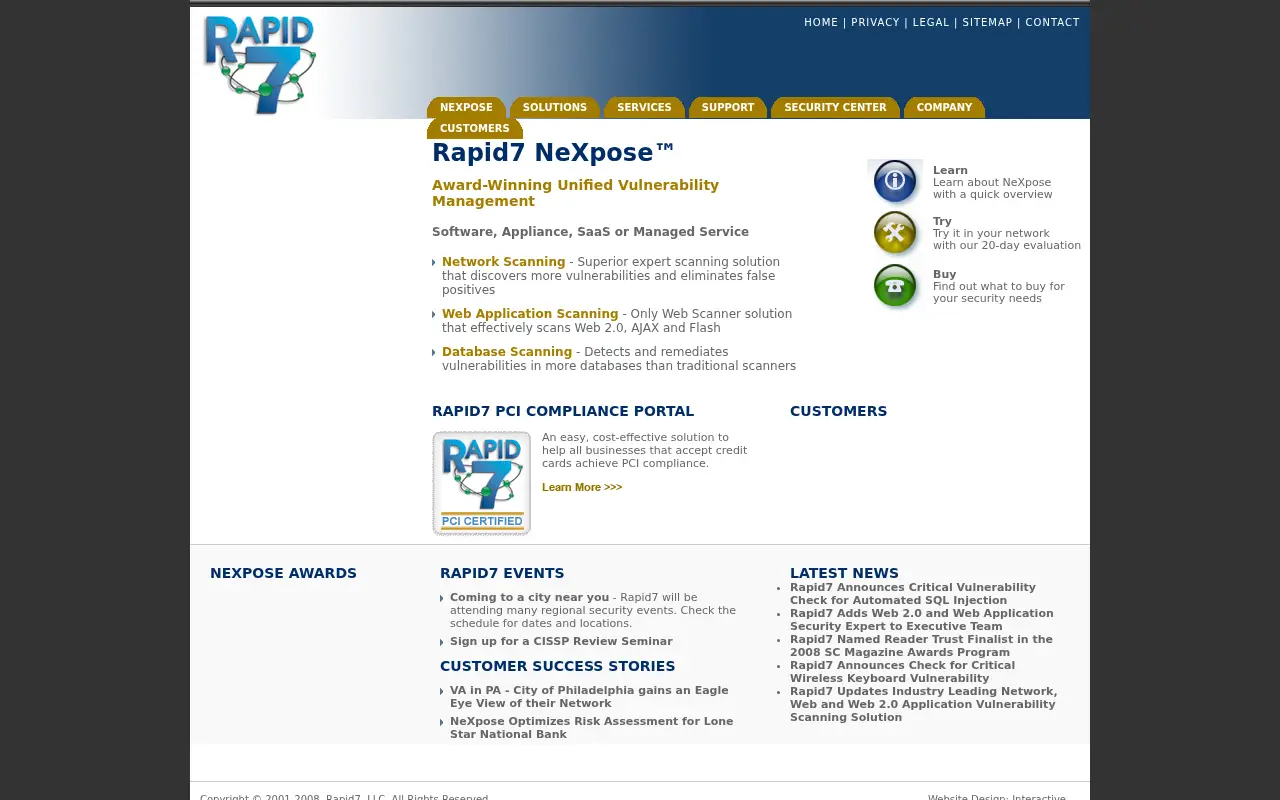
Task: Click the yellow Try tools icon
Action: tap(895, 234)
